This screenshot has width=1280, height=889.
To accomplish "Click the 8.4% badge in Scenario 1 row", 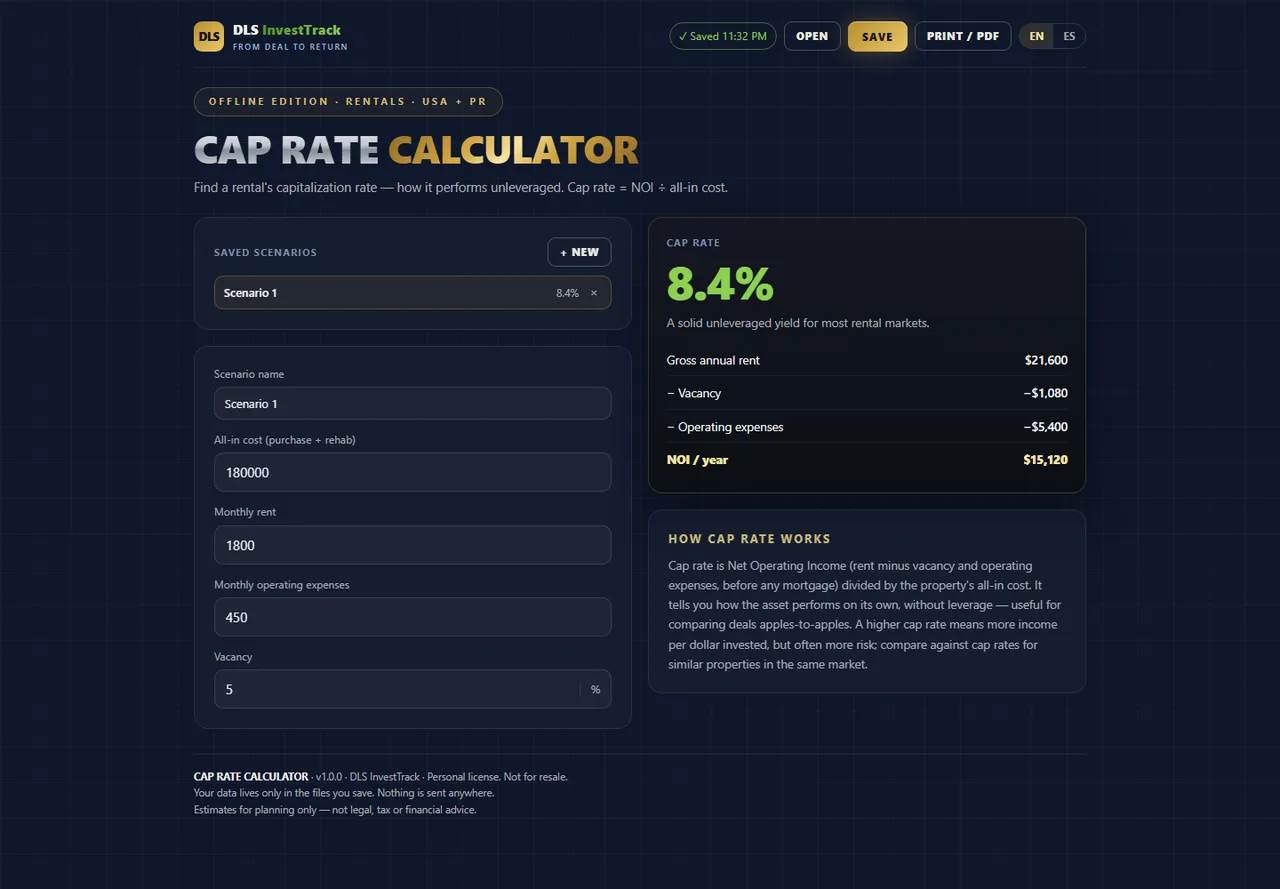I will 567,293.
